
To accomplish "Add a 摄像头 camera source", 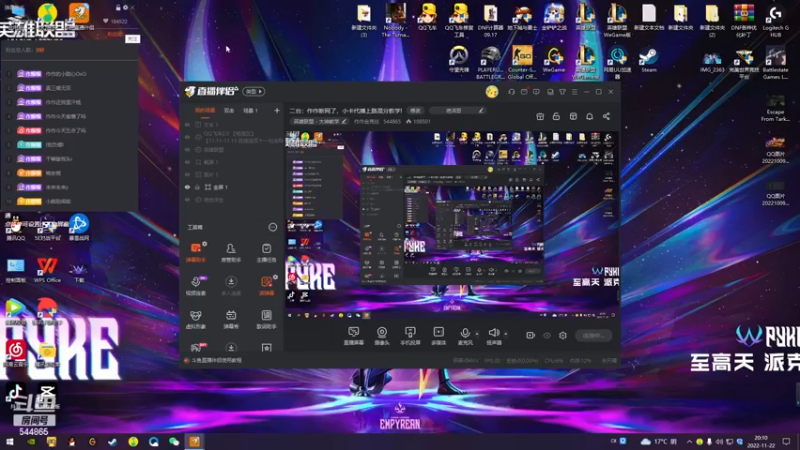I will (382, 336).
